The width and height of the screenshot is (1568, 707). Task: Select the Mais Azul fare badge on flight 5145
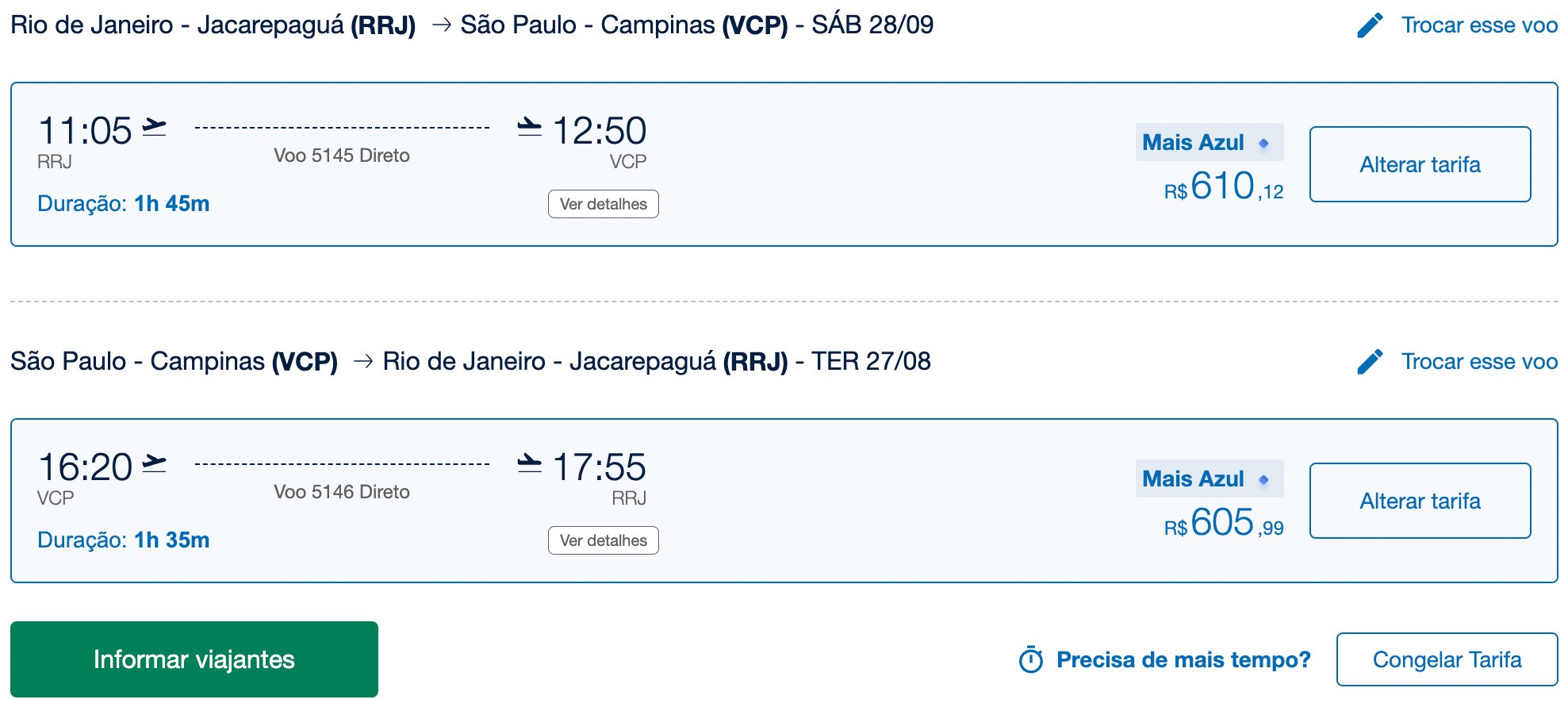[x=1210, y=142]
